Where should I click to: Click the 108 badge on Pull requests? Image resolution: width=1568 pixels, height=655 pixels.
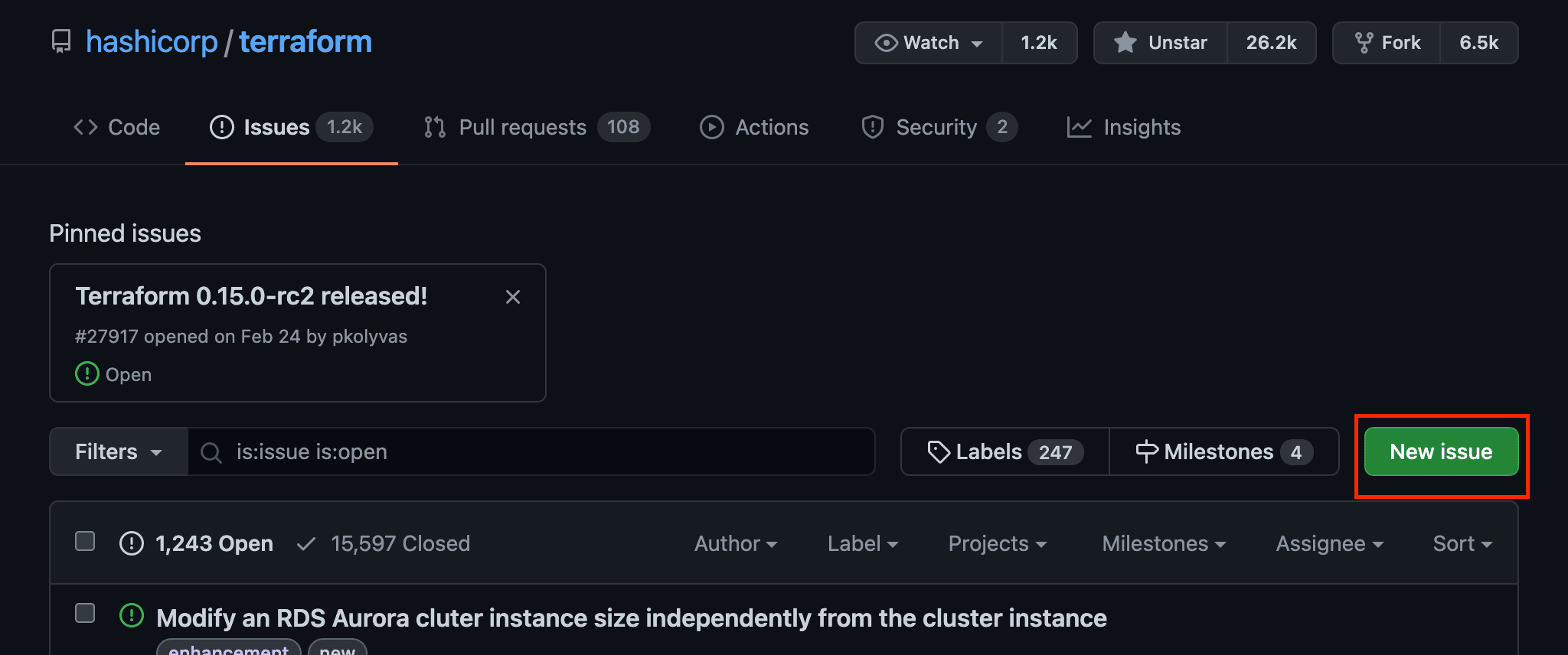pos(623,127)
